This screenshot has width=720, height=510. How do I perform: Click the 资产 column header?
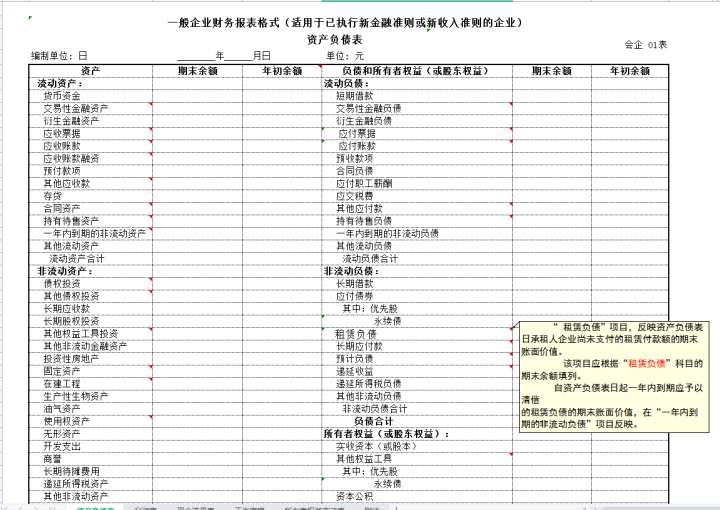coord(90,71)
